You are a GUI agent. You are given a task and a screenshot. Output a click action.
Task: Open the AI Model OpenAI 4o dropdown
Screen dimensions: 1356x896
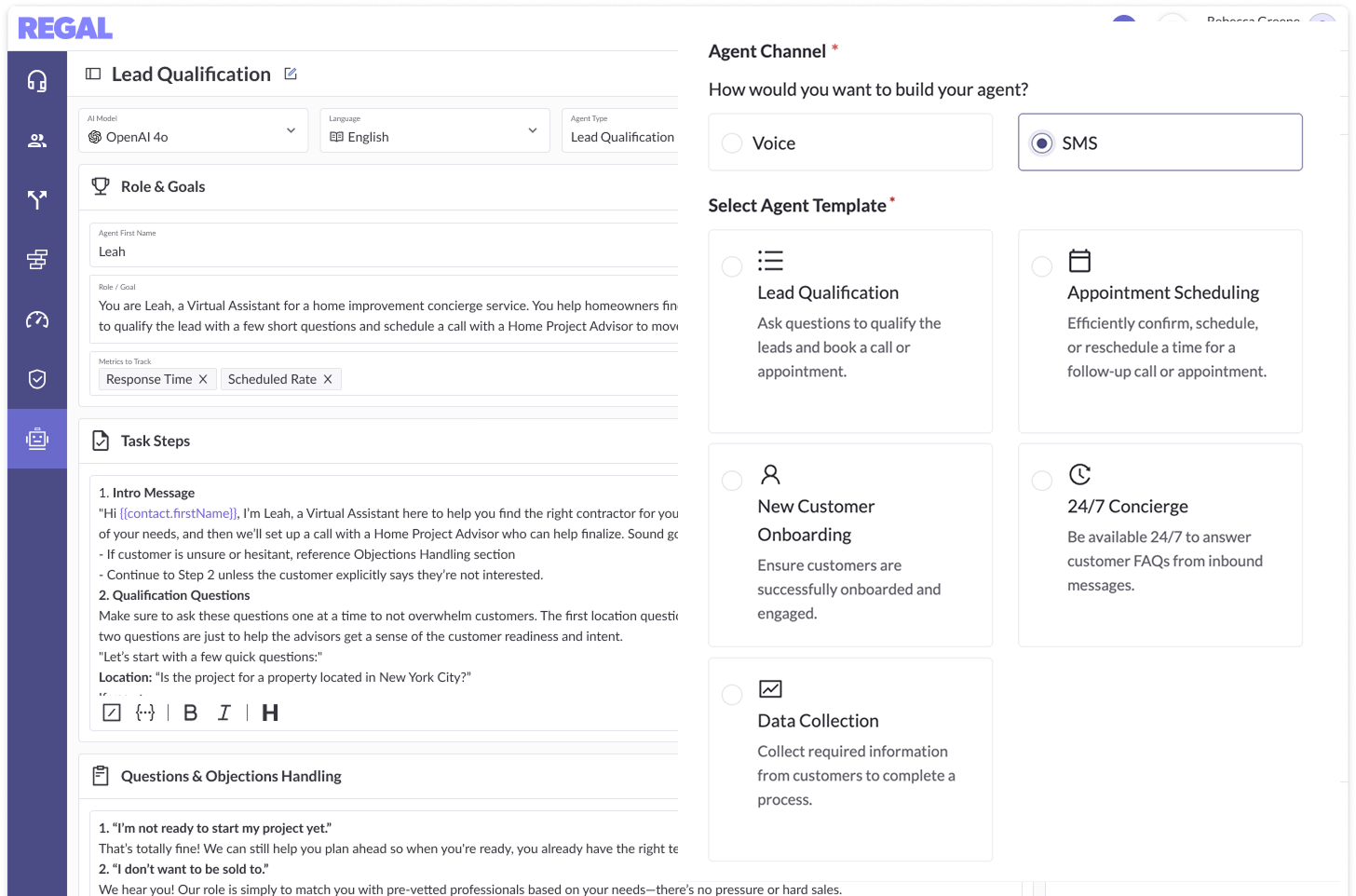click(x=194, y=130)
